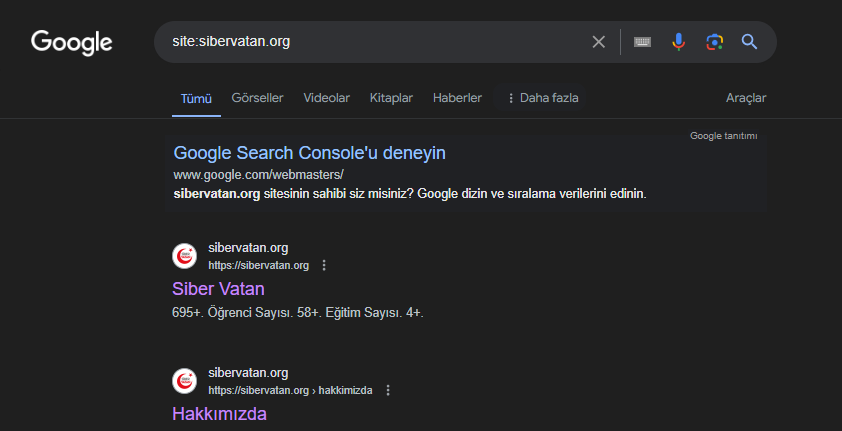Open options menu for Hakkımızda result

click(388, 390)
